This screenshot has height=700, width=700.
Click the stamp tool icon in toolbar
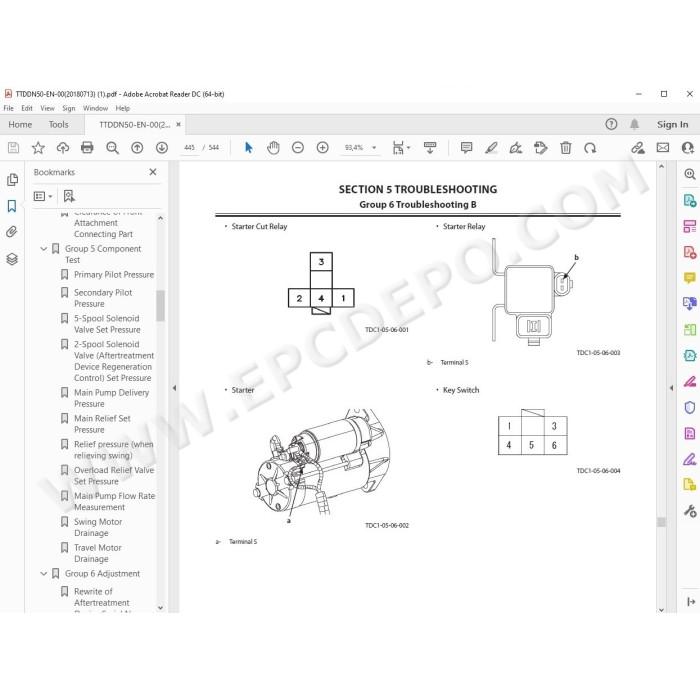[x=541, y=148]
